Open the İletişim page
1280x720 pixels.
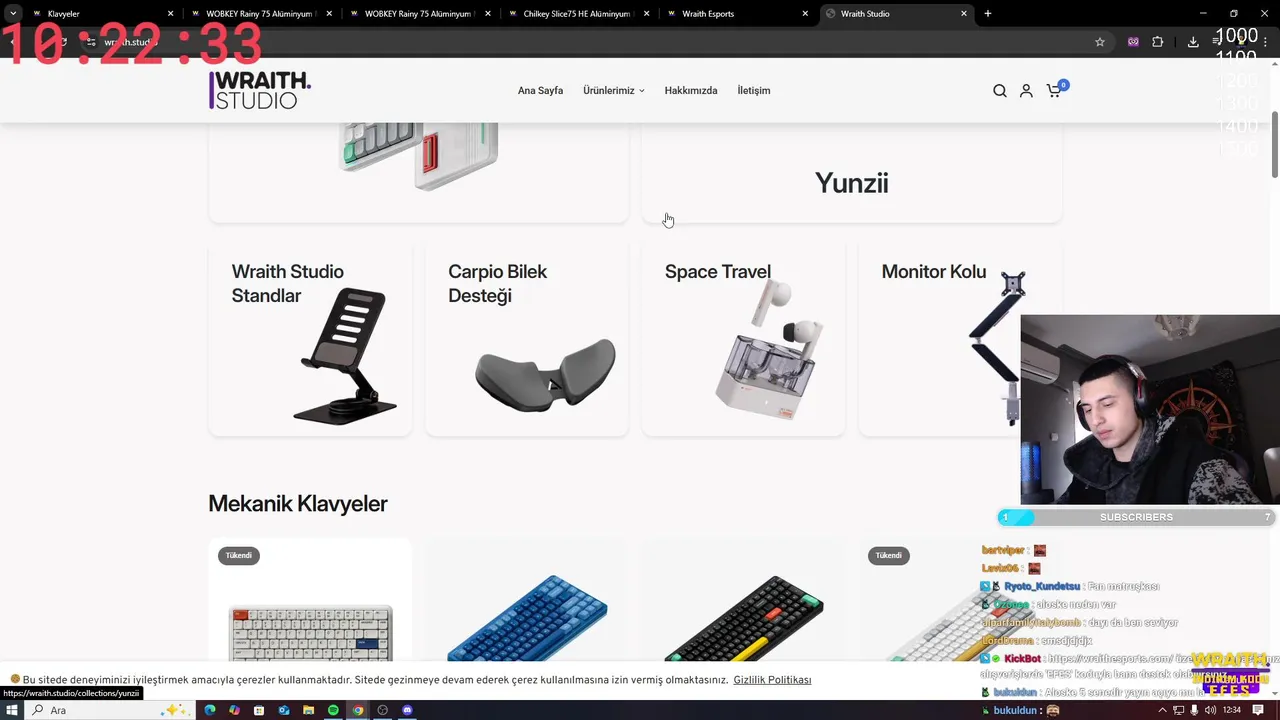[x=754, y=90]
